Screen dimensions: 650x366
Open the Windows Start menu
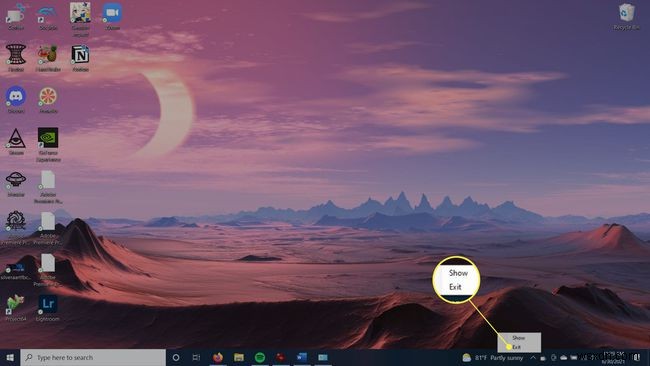(10, 357)
